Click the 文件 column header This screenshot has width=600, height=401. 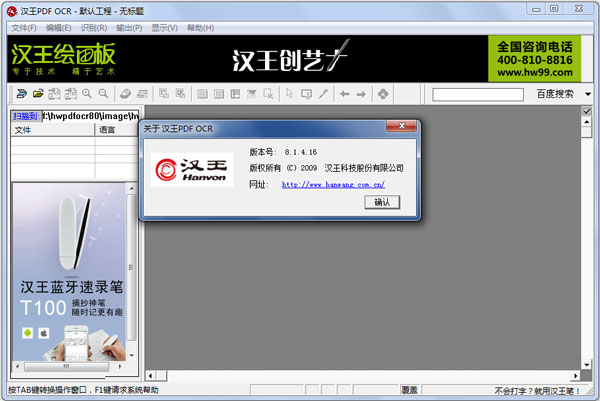[x=52, y=130]
